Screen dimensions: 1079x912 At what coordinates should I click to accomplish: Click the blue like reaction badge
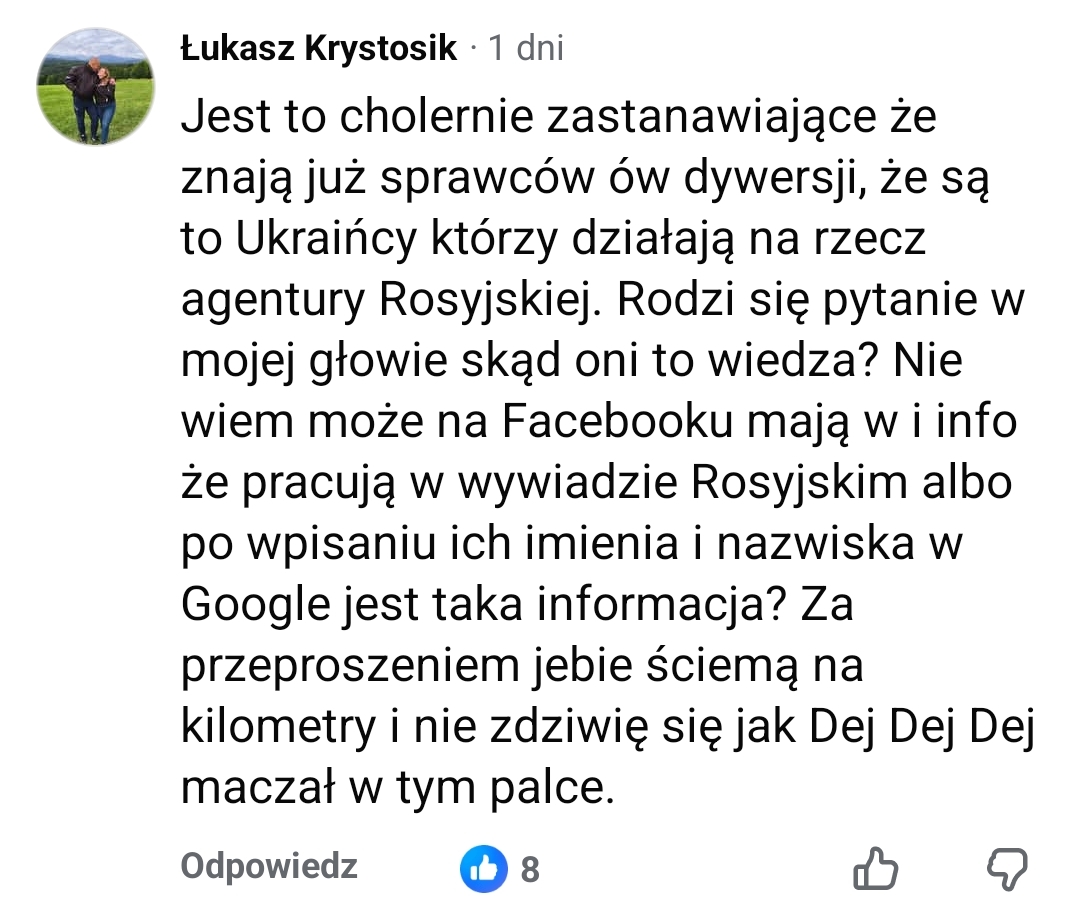(x=482, y=869)
